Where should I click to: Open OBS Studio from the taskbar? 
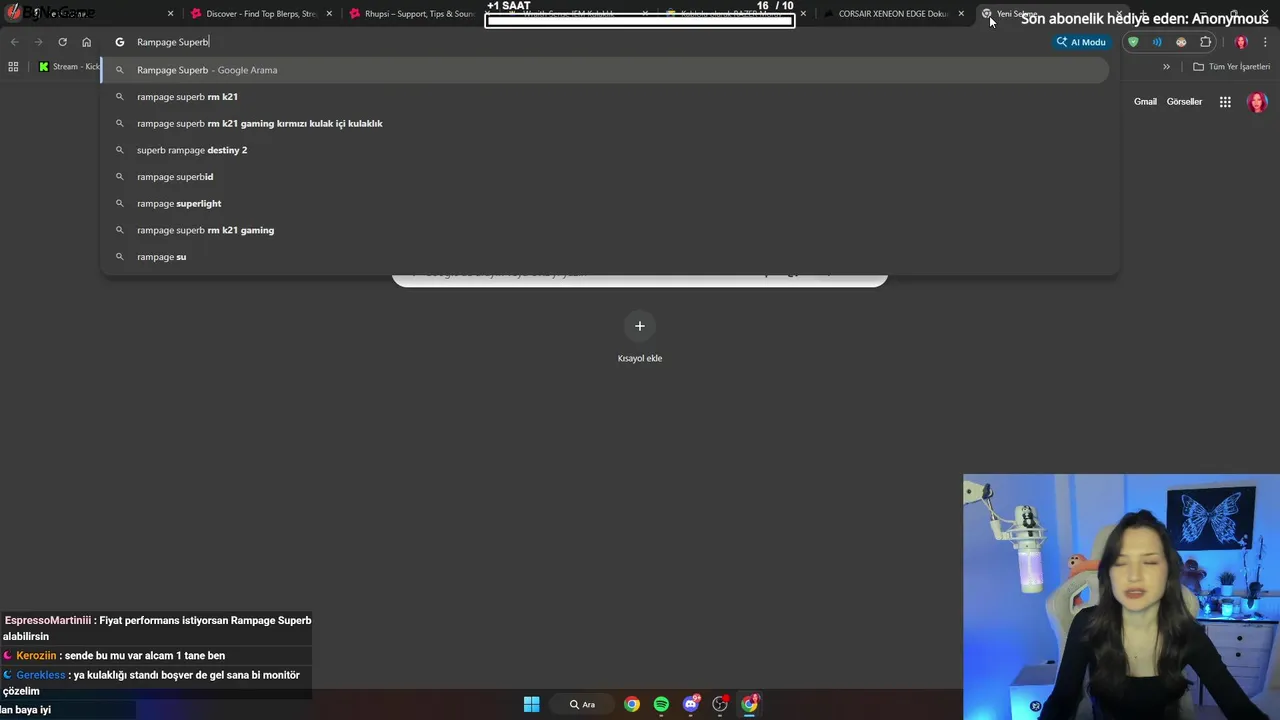click(720, 704)
